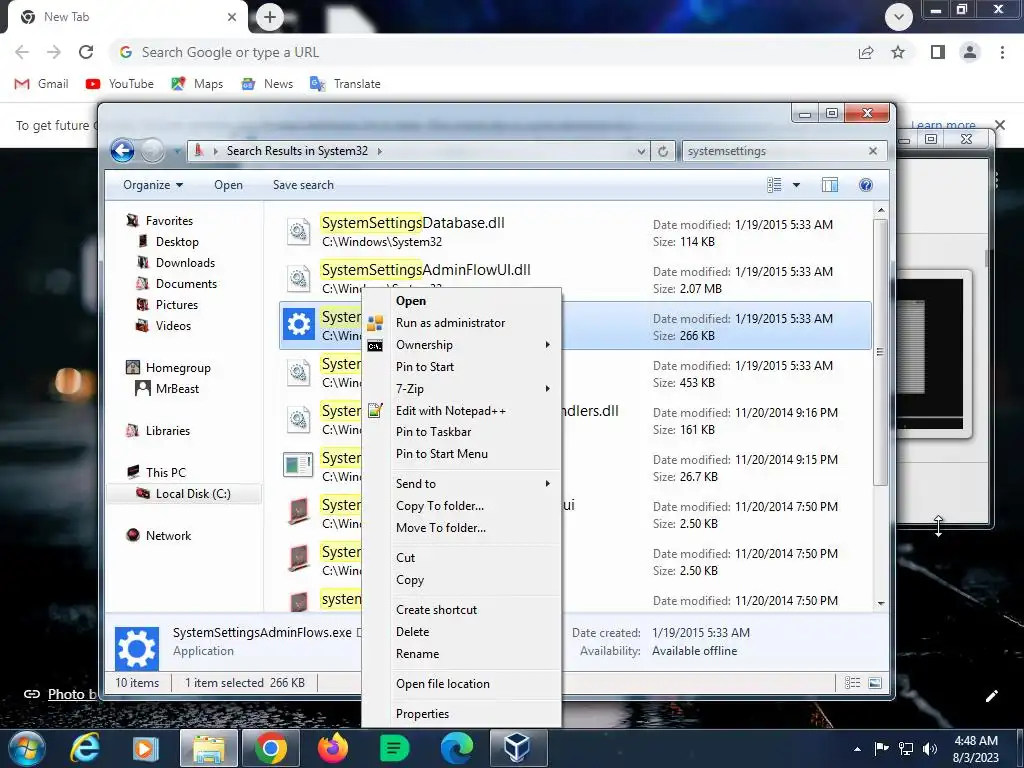The height and width of the screenshot is (768, 1024).
Task: Choose Delete from the context menu
Action: [x=461, y=632]
